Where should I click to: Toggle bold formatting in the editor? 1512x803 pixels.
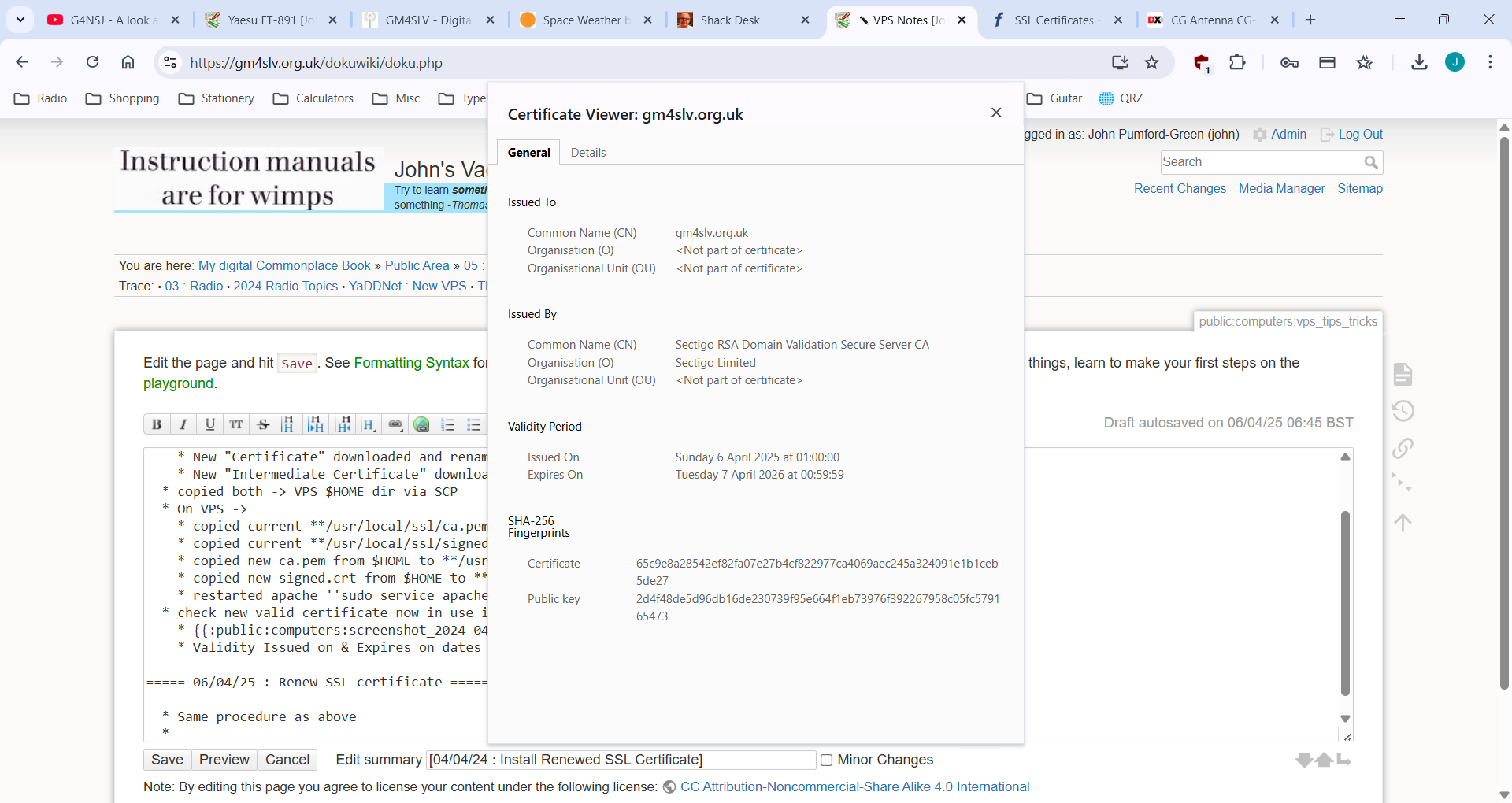tap(156, 424)
